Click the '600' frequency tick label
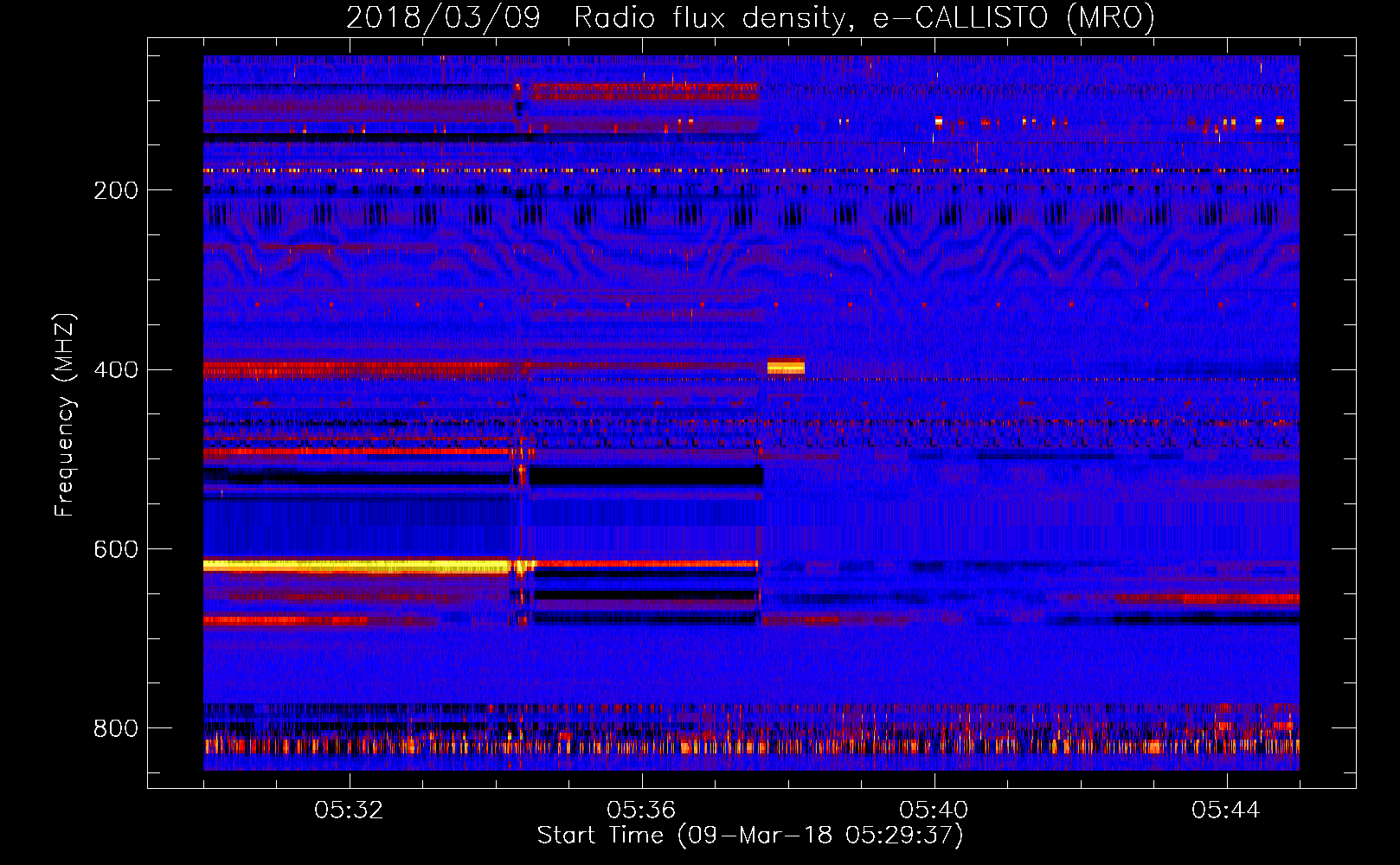1400x865 pixels. (116, 550)
